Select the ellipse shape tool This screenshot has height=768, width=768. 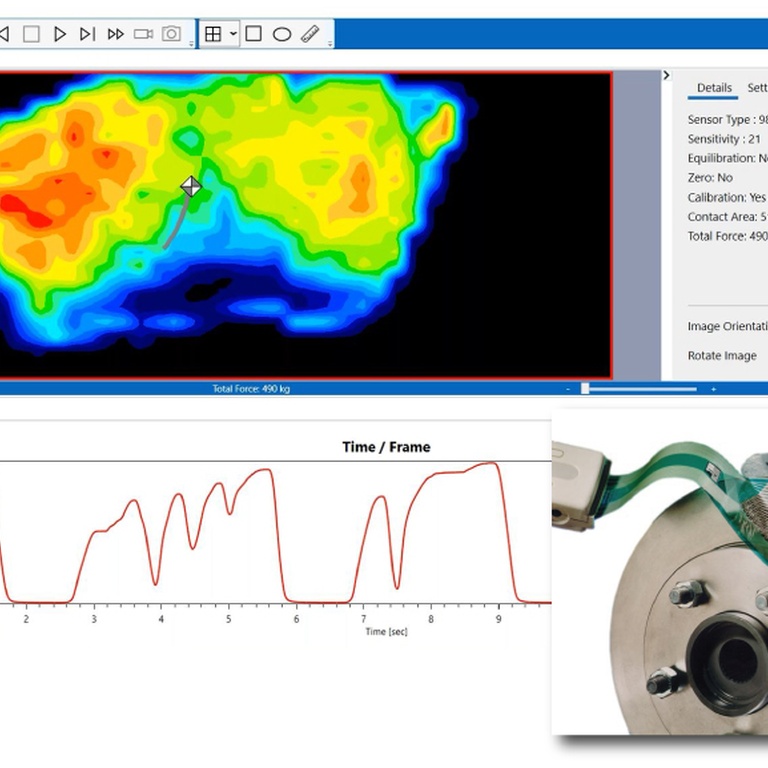coord(282,34)
